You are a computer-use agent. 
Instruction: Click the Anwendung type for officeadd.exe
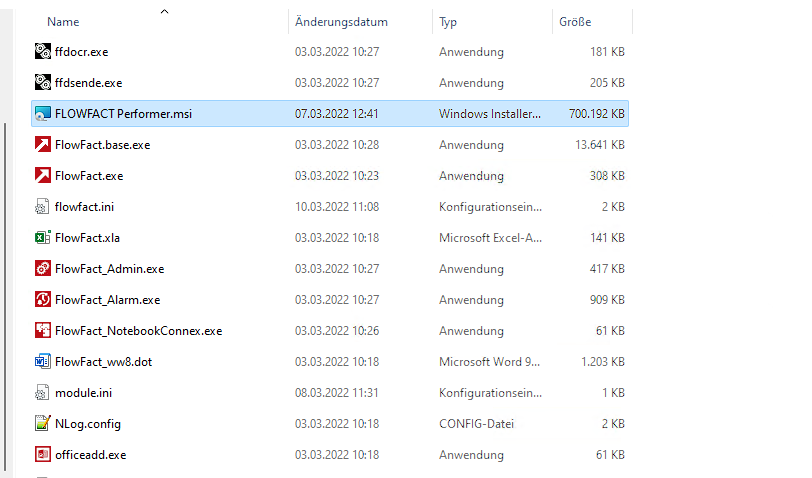pyautogui.click(x=471, y=455)
